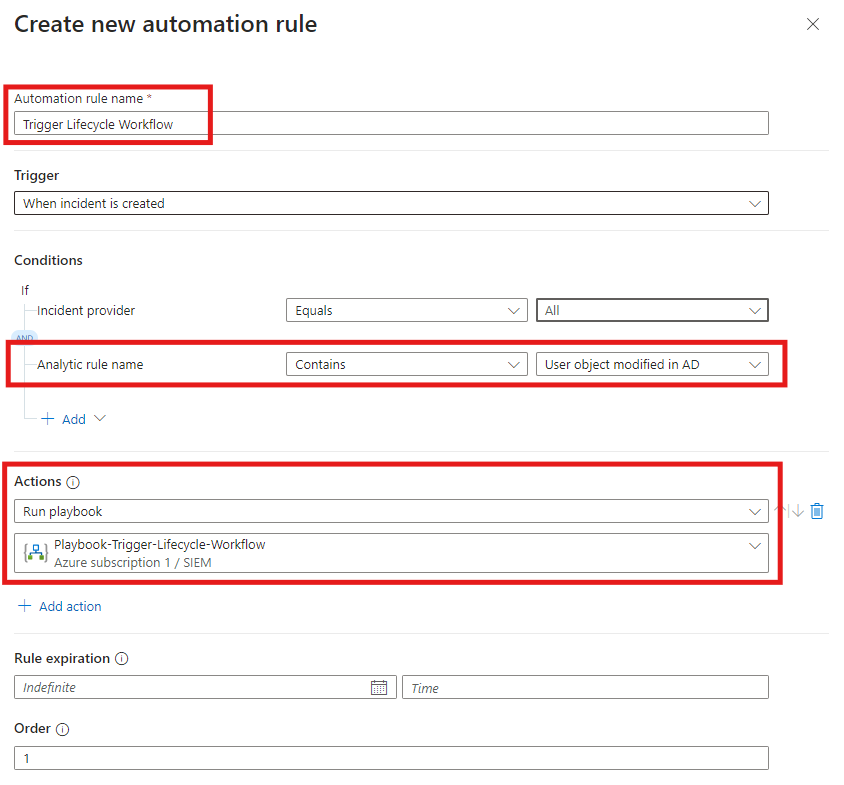Show the info tooltip next to Actions
The height and width of the screenshot is (785, 844).
(x=73, y=482)
